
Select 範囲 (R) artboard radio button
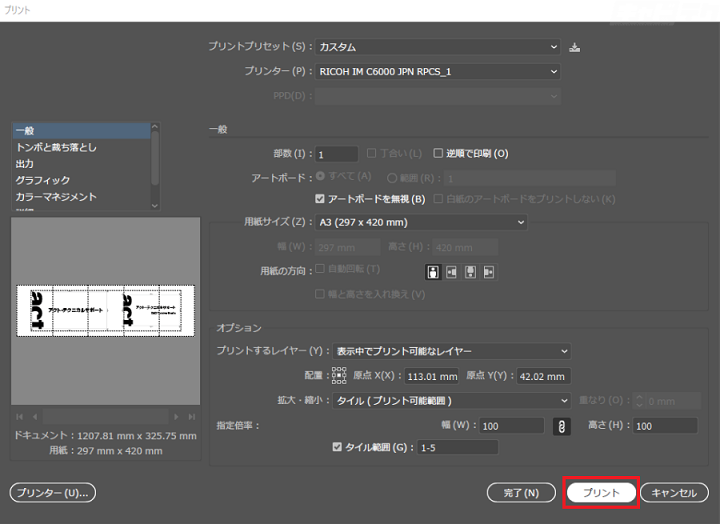click(x=392, y=178)
